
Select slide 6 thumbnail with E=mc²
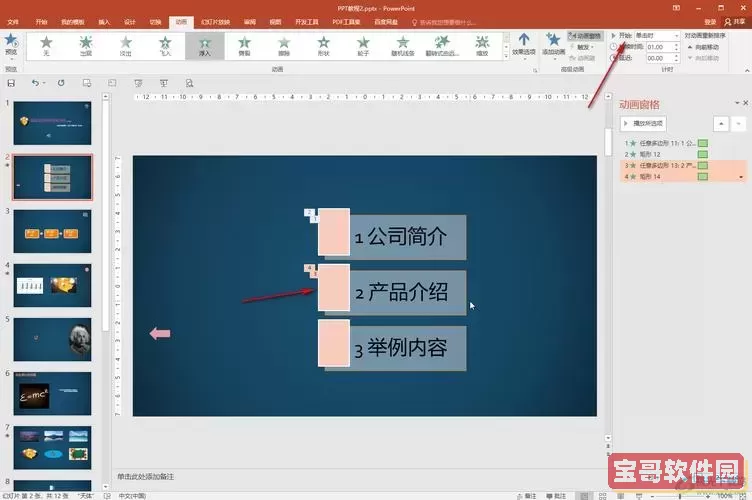[x=52, y=394]
